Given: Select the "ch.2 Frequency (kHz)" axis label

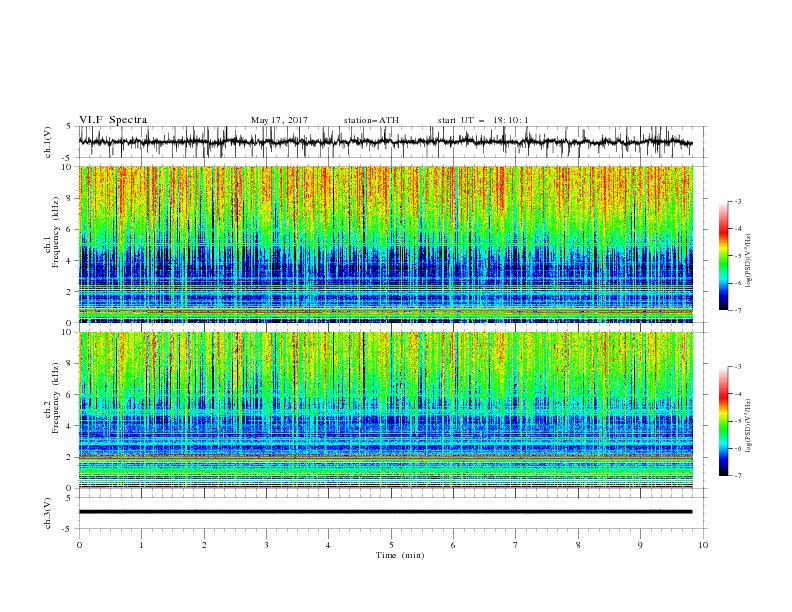Looking at the screenshot, I should (x=52, y=397).
